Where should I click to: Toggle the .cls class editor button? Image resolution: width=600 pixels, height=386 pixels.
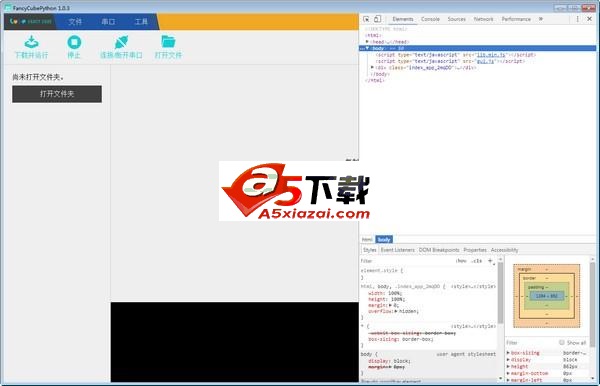(476, 261)
